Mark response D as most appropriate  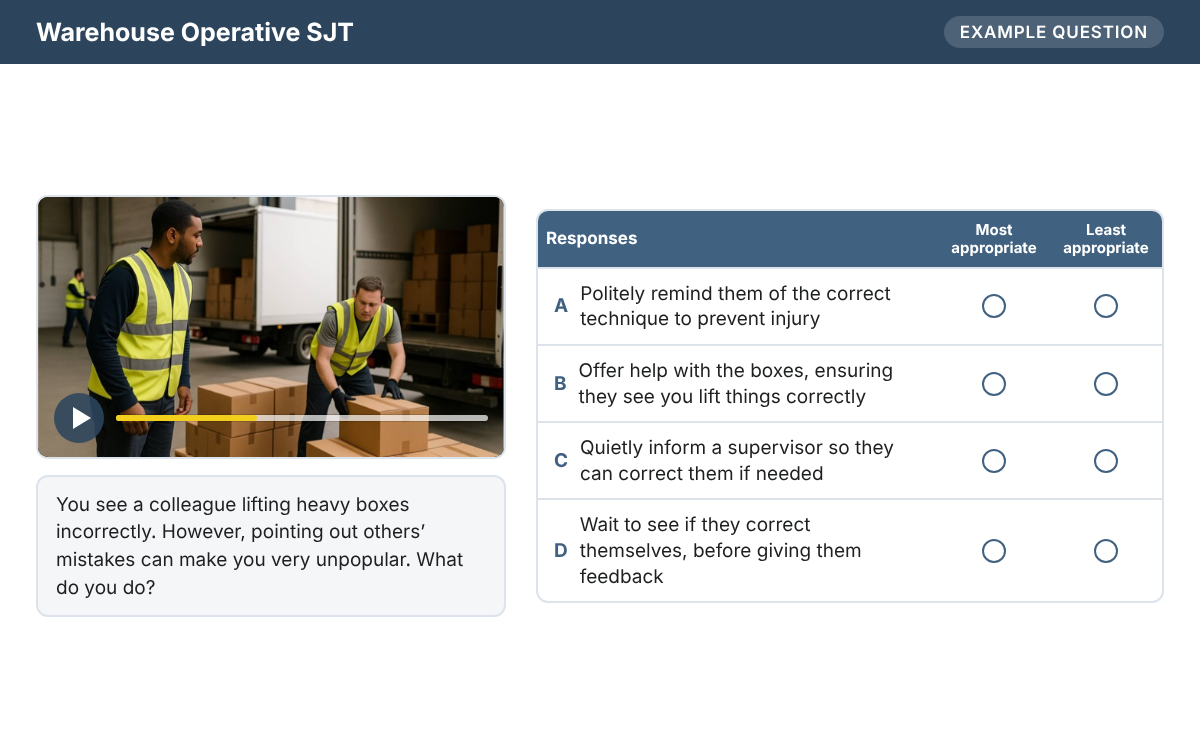[994, 551]
